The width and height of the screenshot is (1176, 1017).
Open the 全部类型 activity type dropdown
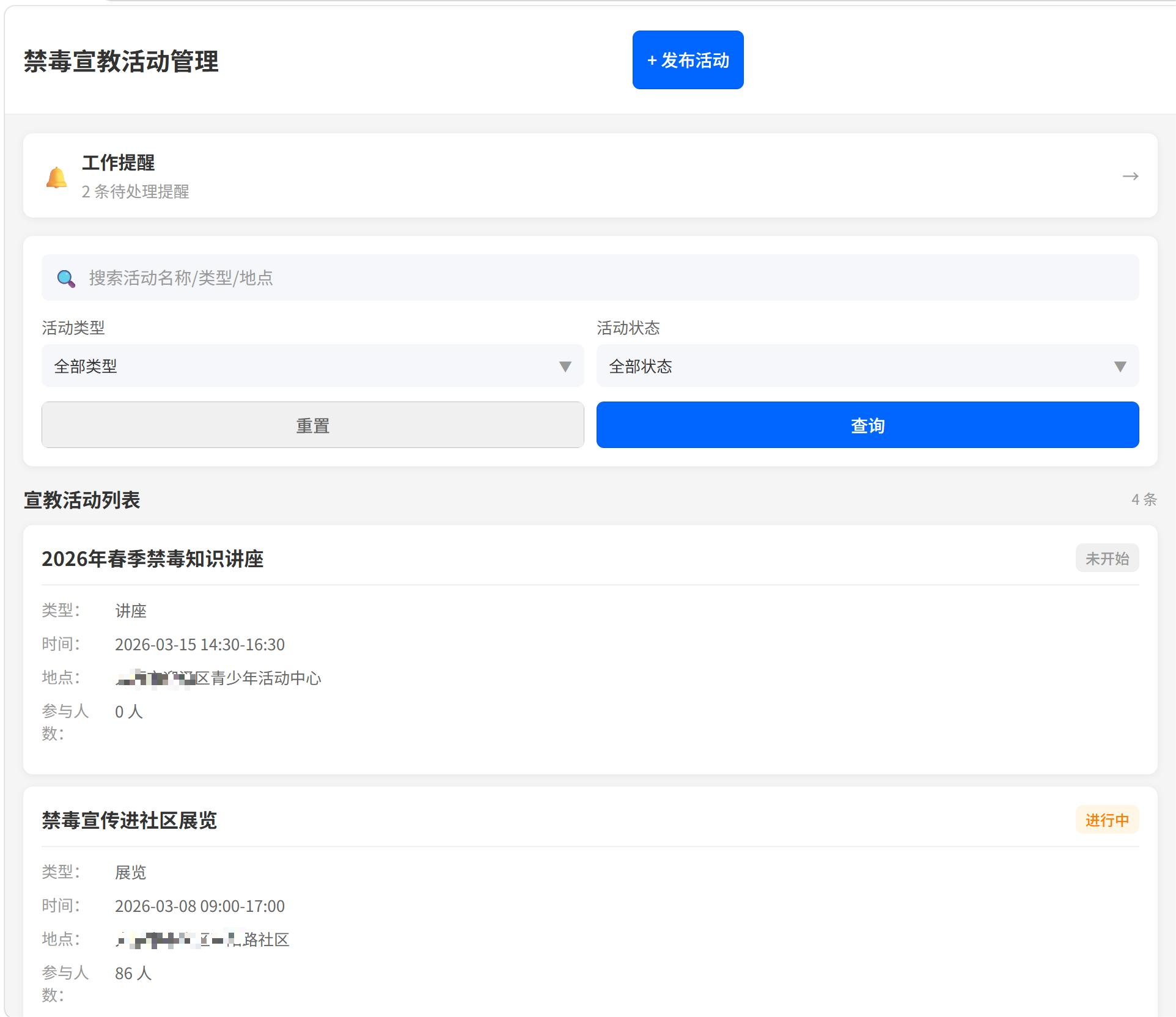(x=312, y=365)
